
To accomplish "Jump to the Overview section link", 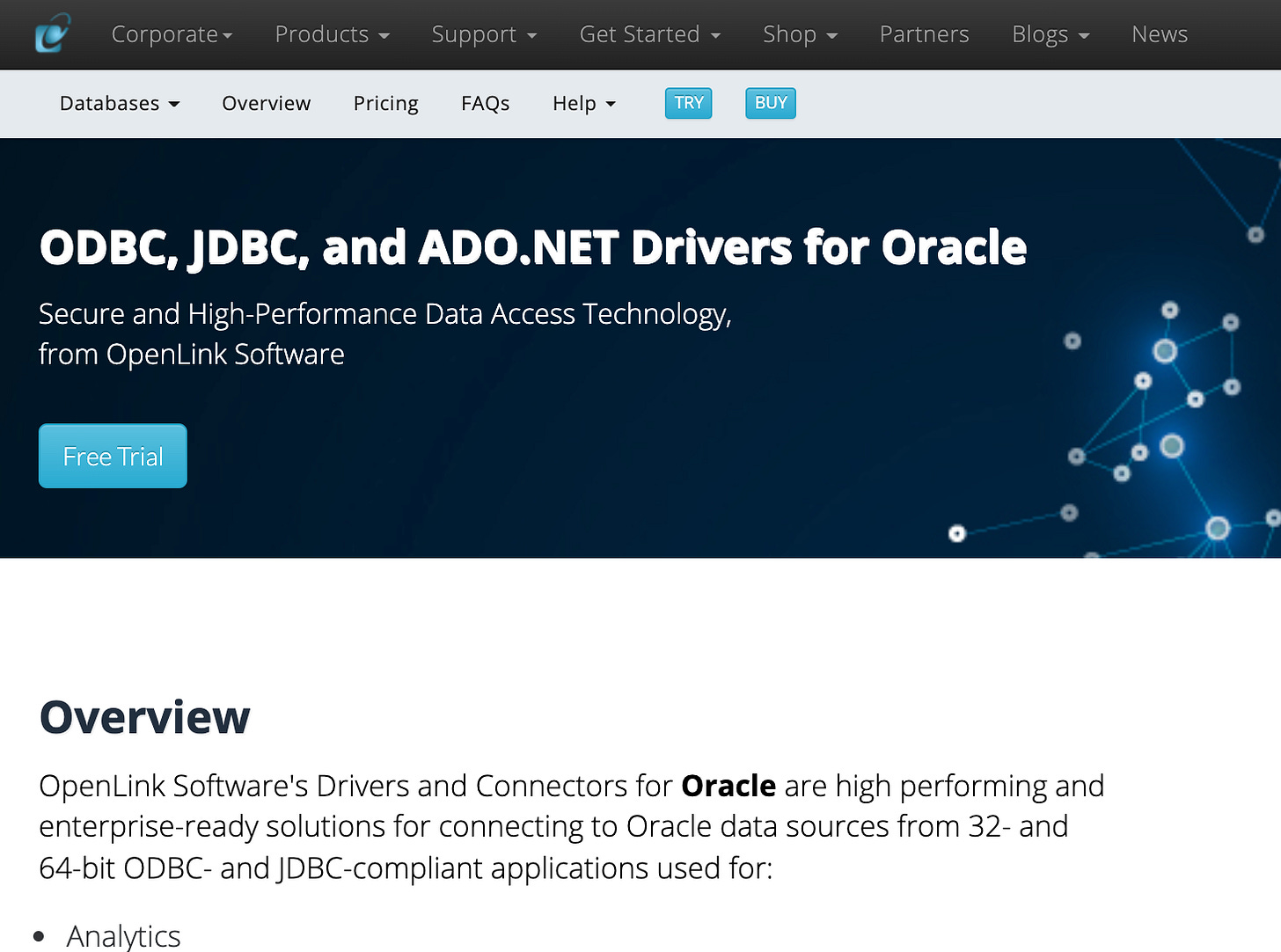I will pos(266,104).
